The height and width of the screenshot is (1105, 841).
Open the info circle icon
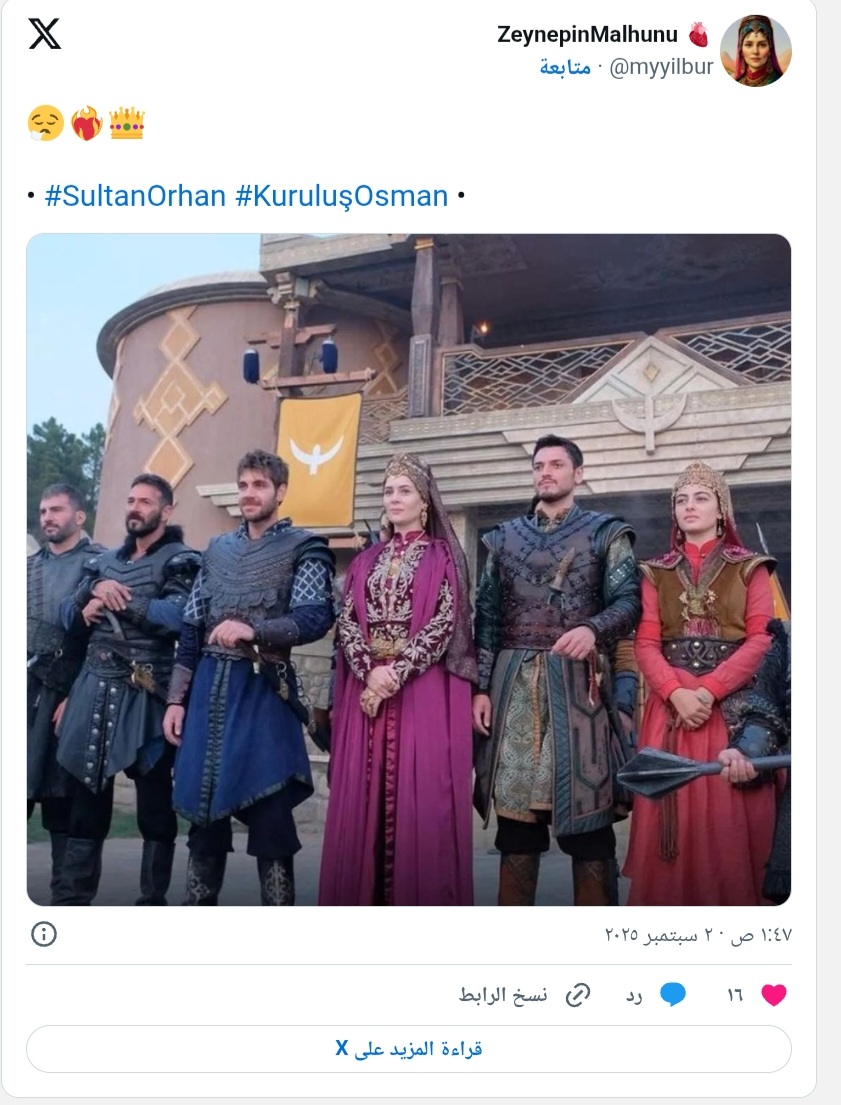click(x=44, y=934)
